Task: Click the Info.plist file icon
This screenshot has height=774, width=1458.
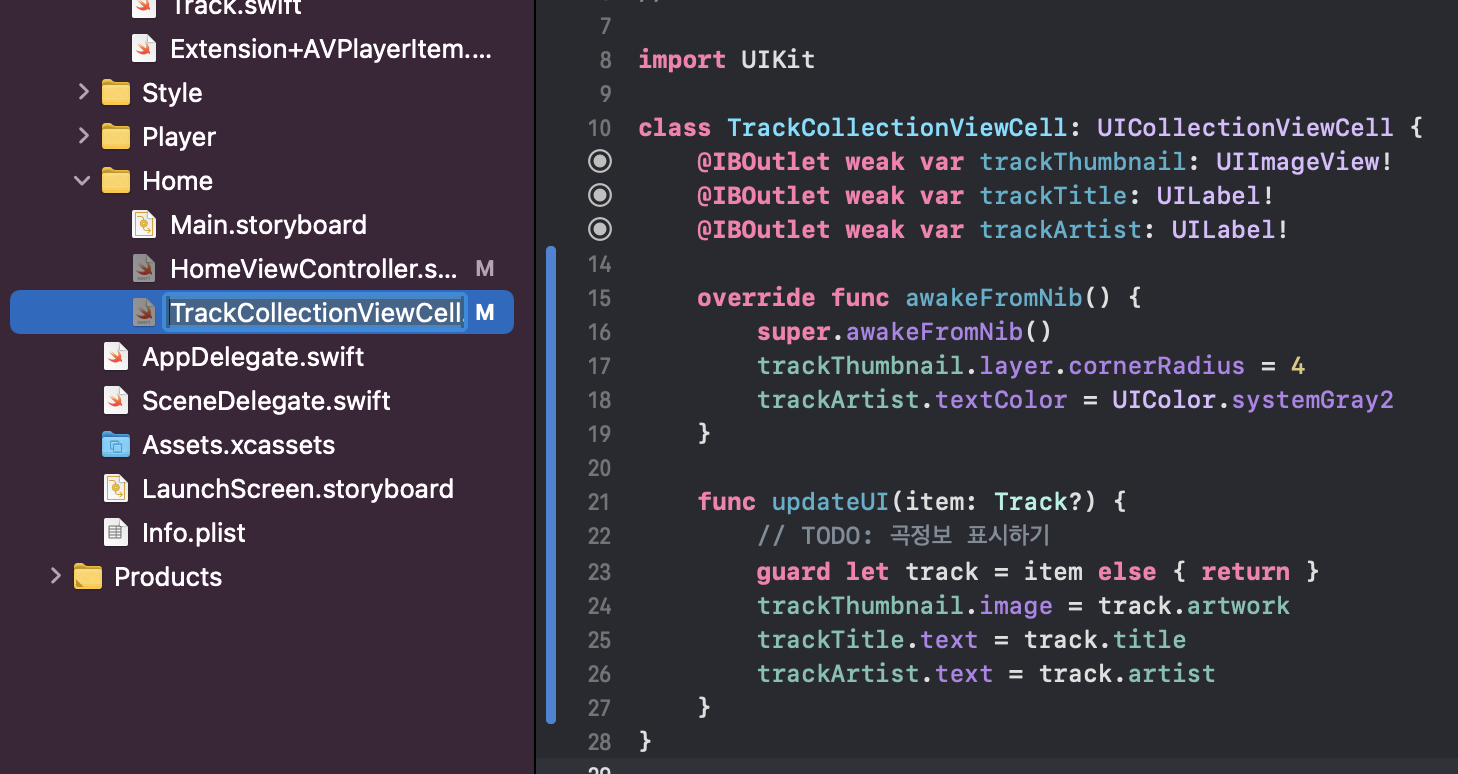Action: coord(117,533)
